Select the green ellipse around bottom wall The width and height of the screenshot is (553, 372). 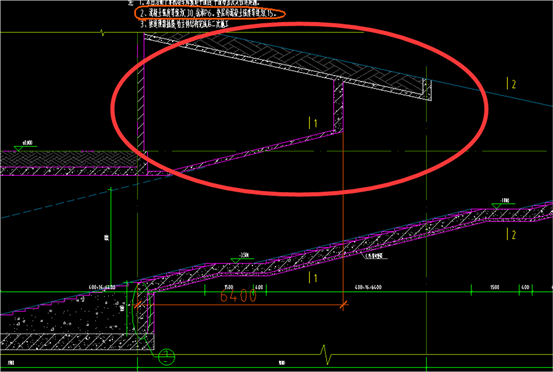[143, 310]
